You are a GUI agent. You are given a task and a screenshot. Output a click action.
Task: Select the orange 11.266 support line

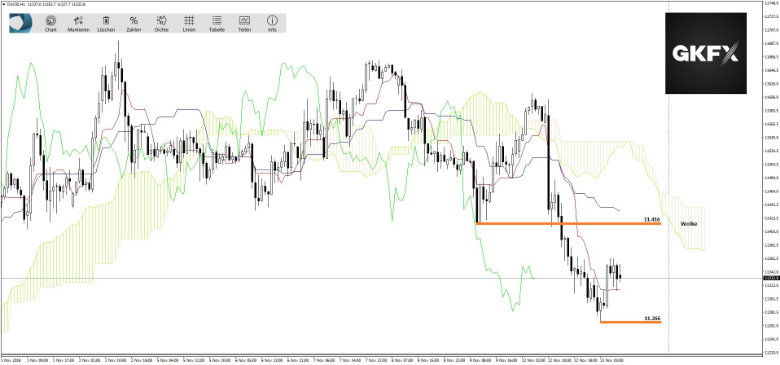[x=631, y=322]
